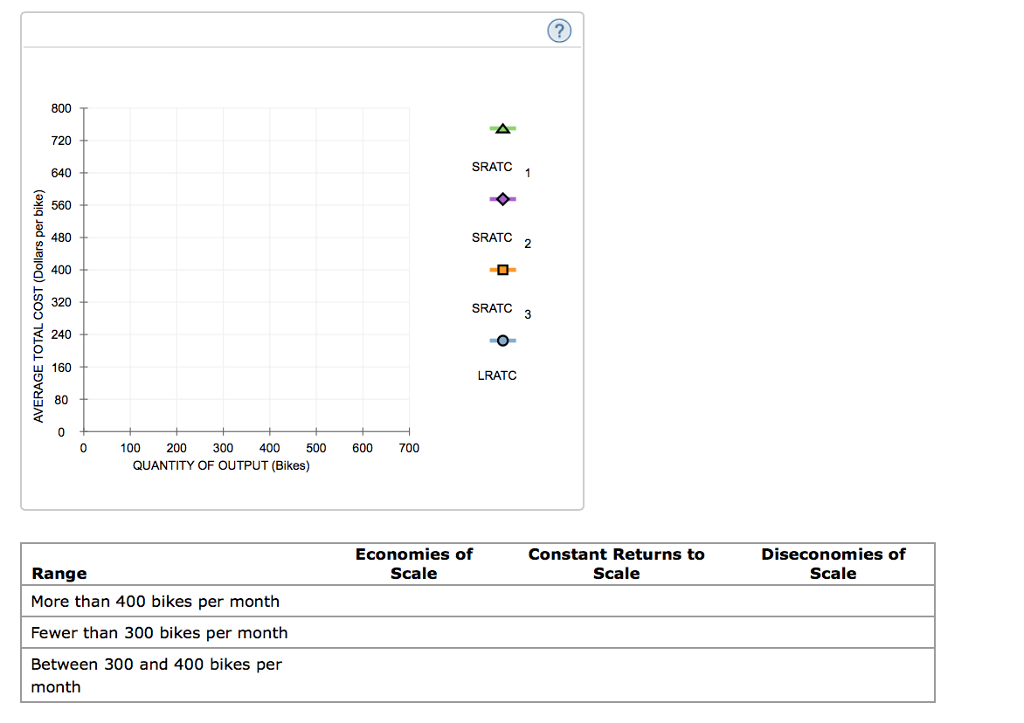Mark Constant Returns for fewer than 300 bikes

(x=616, y=633)
